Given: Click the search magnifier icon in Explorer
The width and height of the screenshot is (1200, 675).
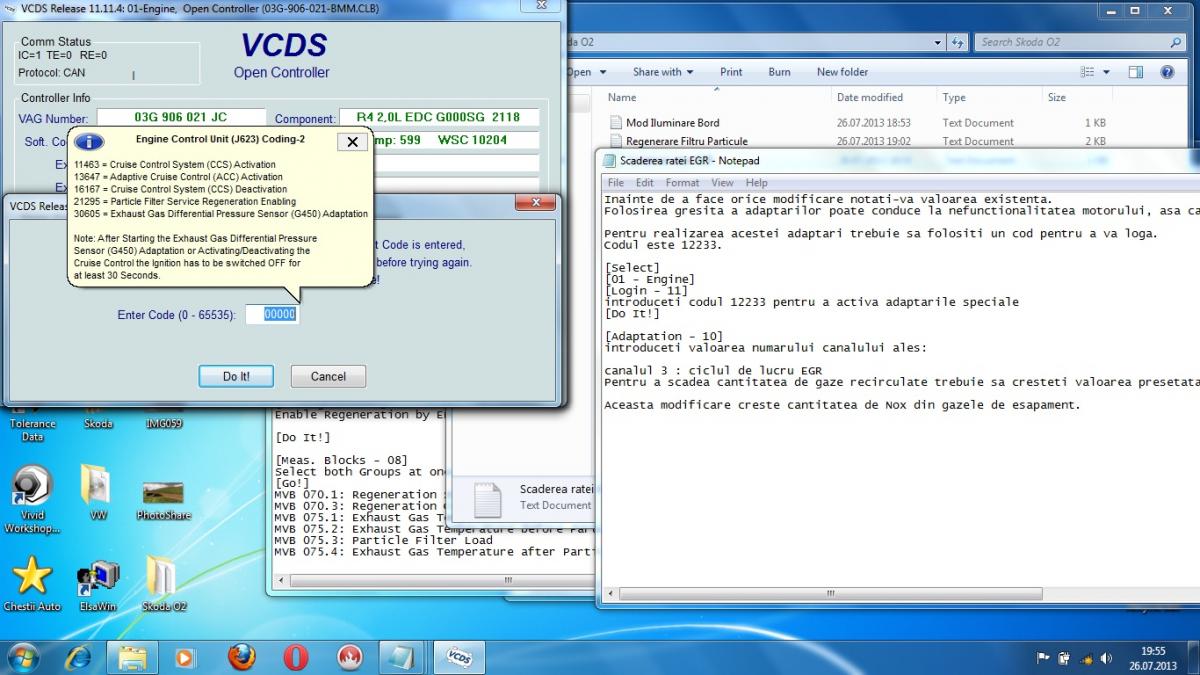Looking at the screenshot, I should click(1176, 42).
